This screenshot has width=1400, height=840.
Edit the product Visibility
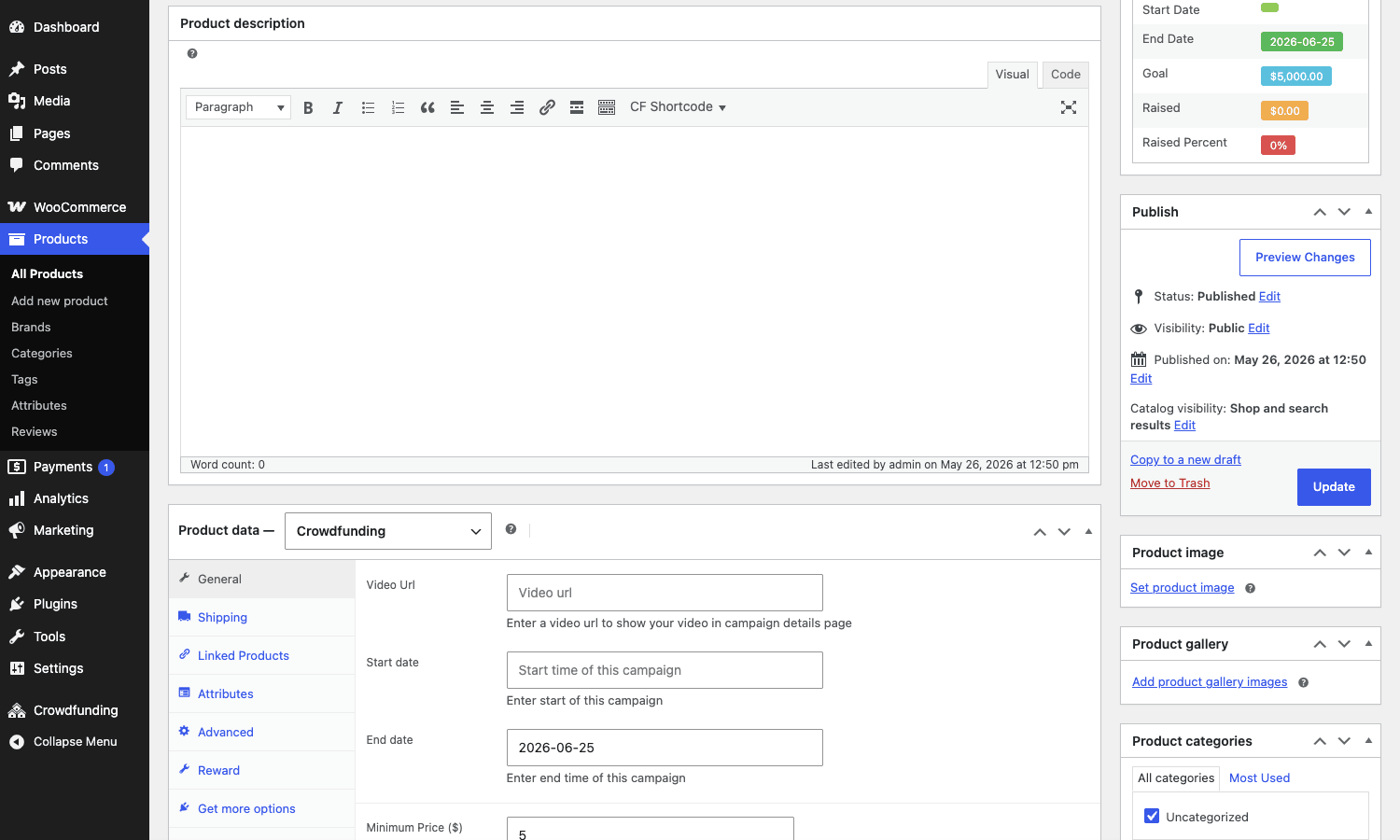pos(1258,329)
